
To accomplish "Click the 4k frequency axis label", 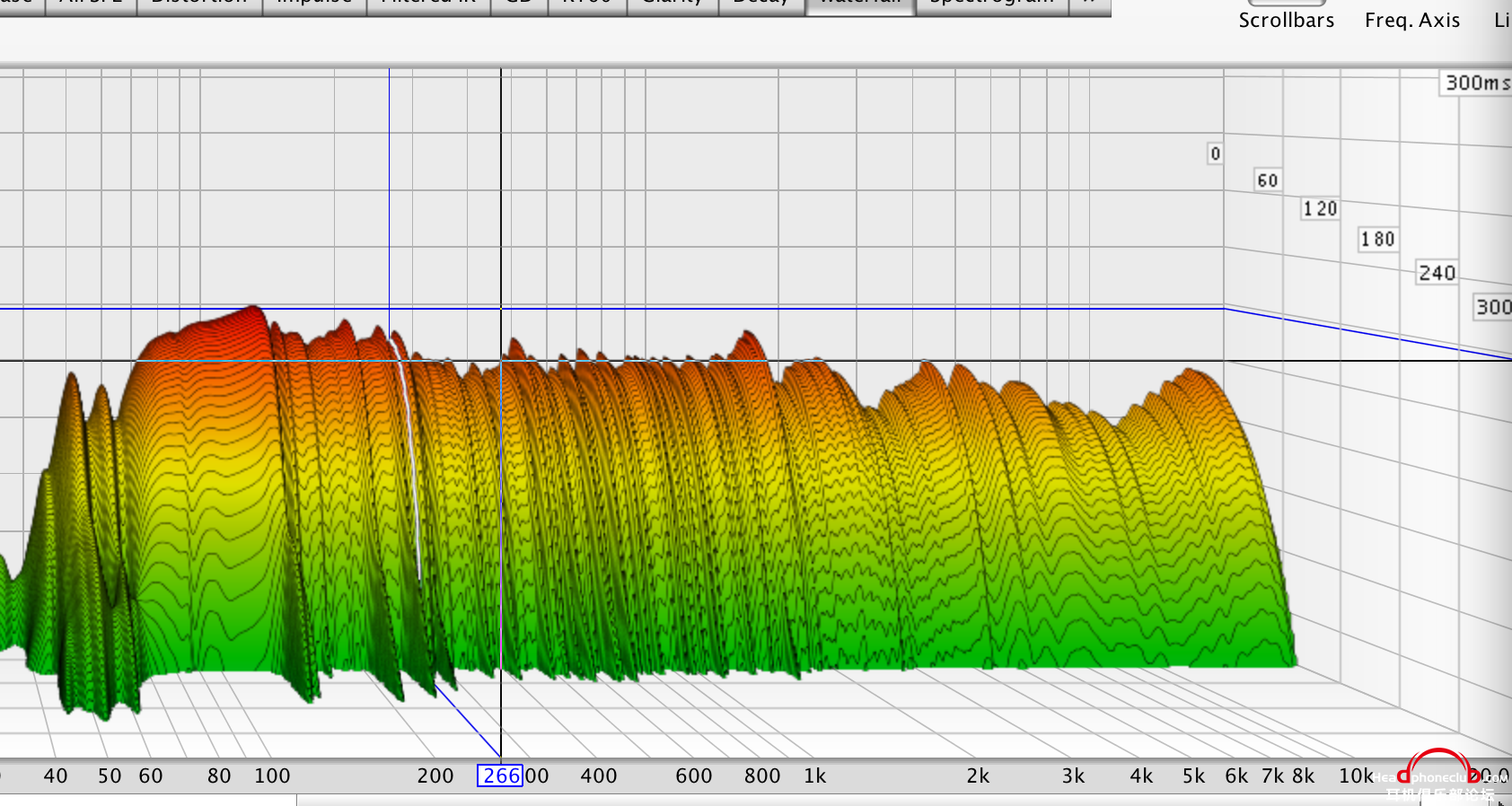I will (x=1141, y=775).
